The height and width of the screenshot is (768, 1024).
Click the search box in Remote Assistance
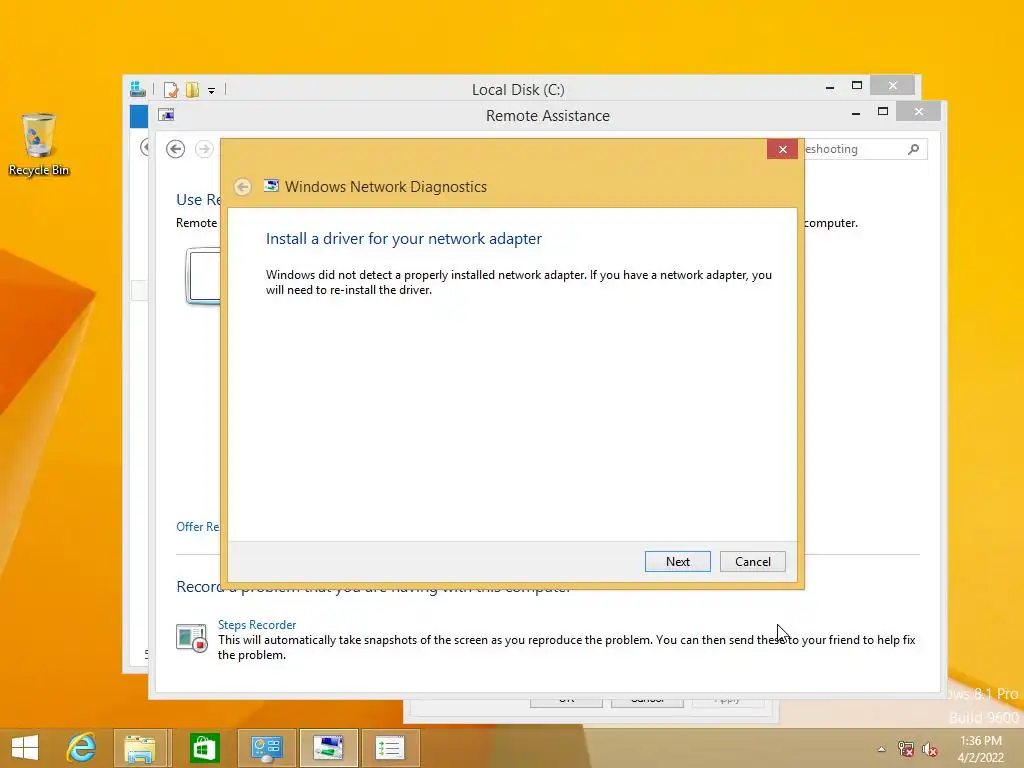tap(865, 149)
